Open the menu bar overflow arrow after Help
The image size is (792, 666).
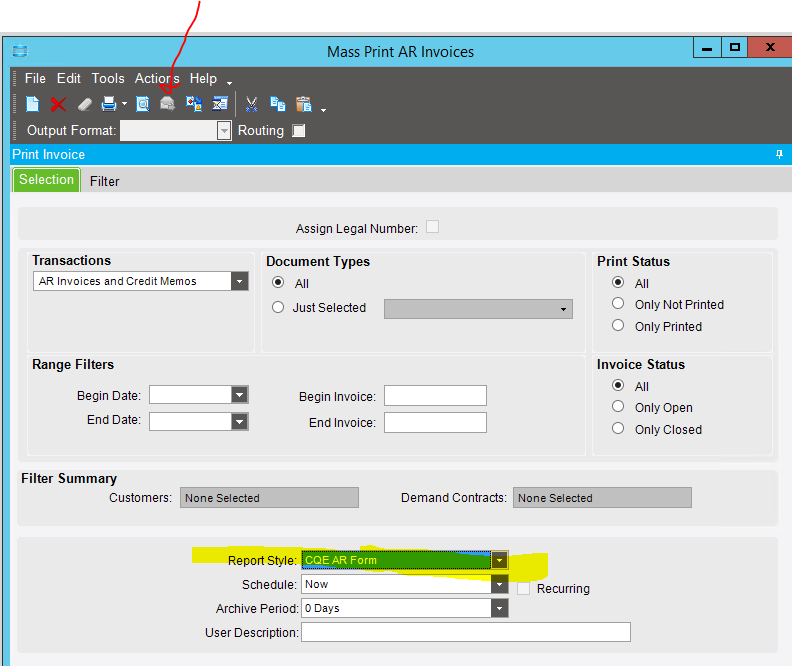coord(229,83)
